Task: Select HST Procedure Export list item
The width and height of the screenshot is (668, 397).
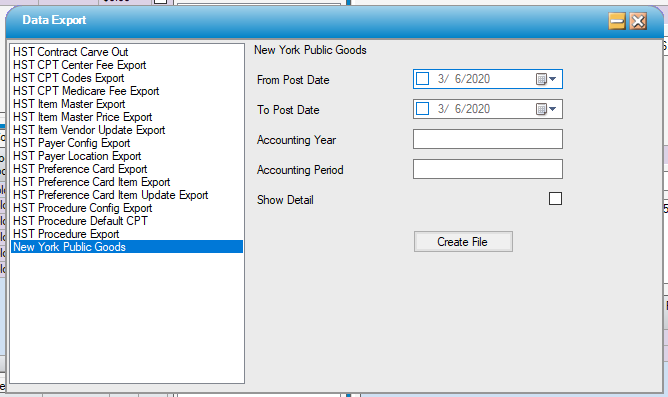Action: pyautogui.click(x=127, y=234)
